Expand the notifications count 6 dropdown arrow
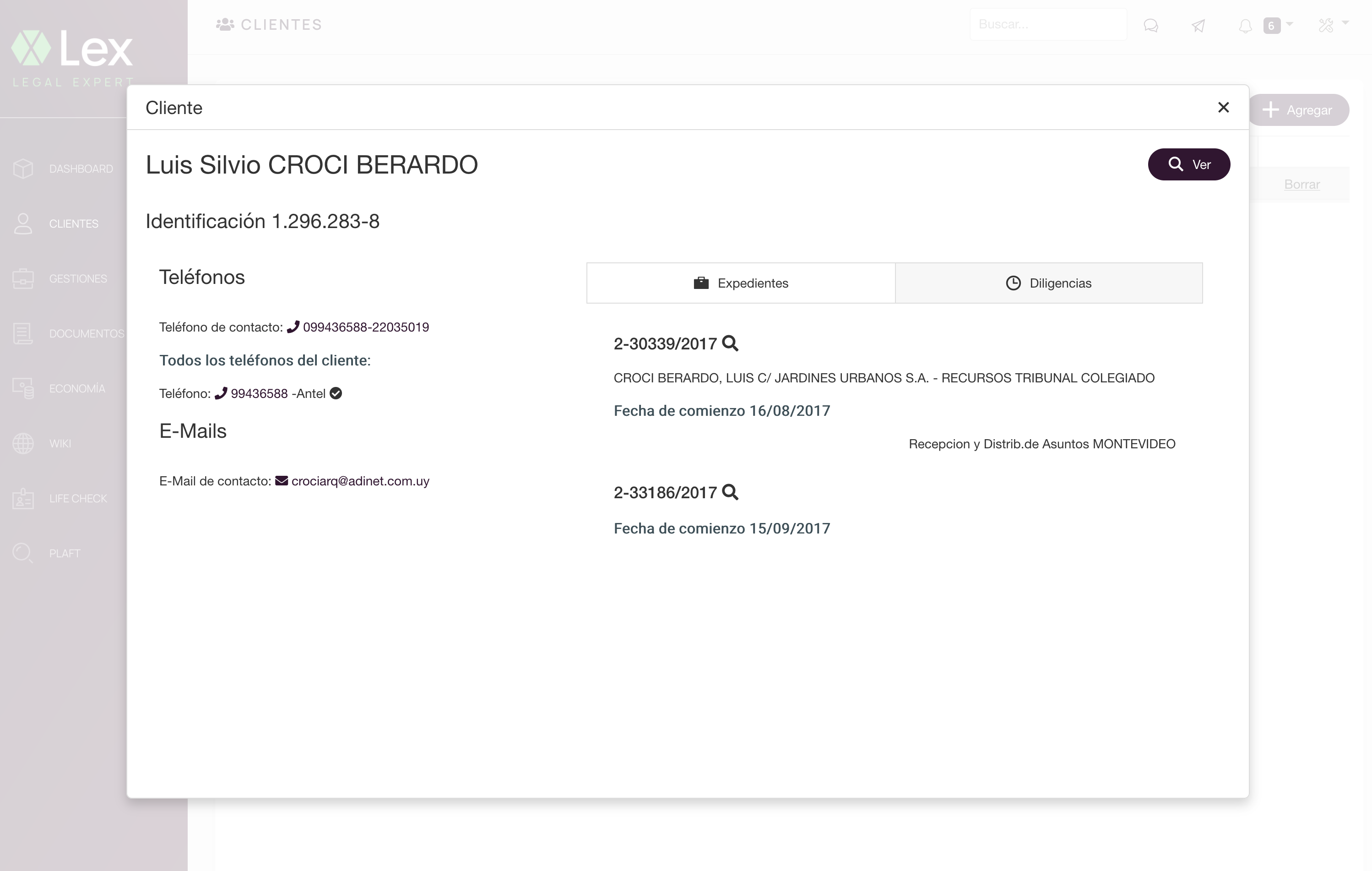Viewport: 1372px width, 871px height. pyautogui.click(x=1290, y=24)
